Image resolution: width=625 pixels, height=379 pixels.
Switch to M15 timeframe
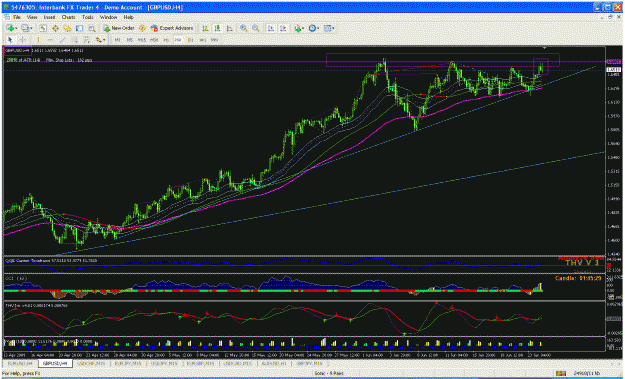click(x=142, y=40)
